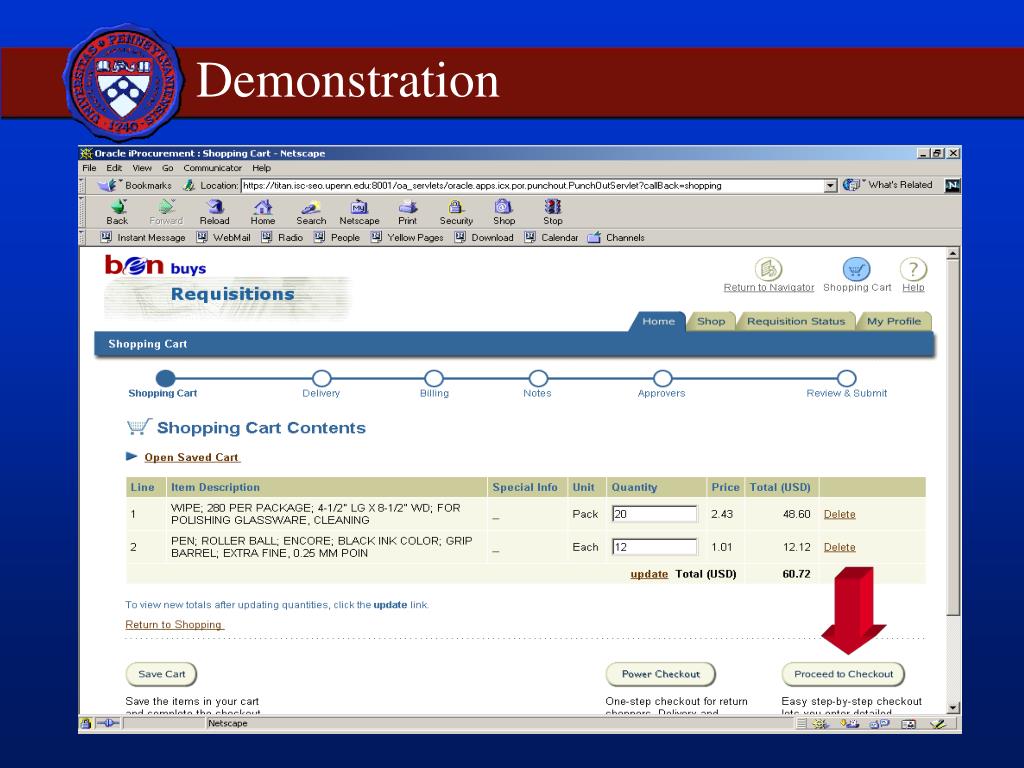Open the My Profile tab
1024x768 pixels.
pos(894,321)
